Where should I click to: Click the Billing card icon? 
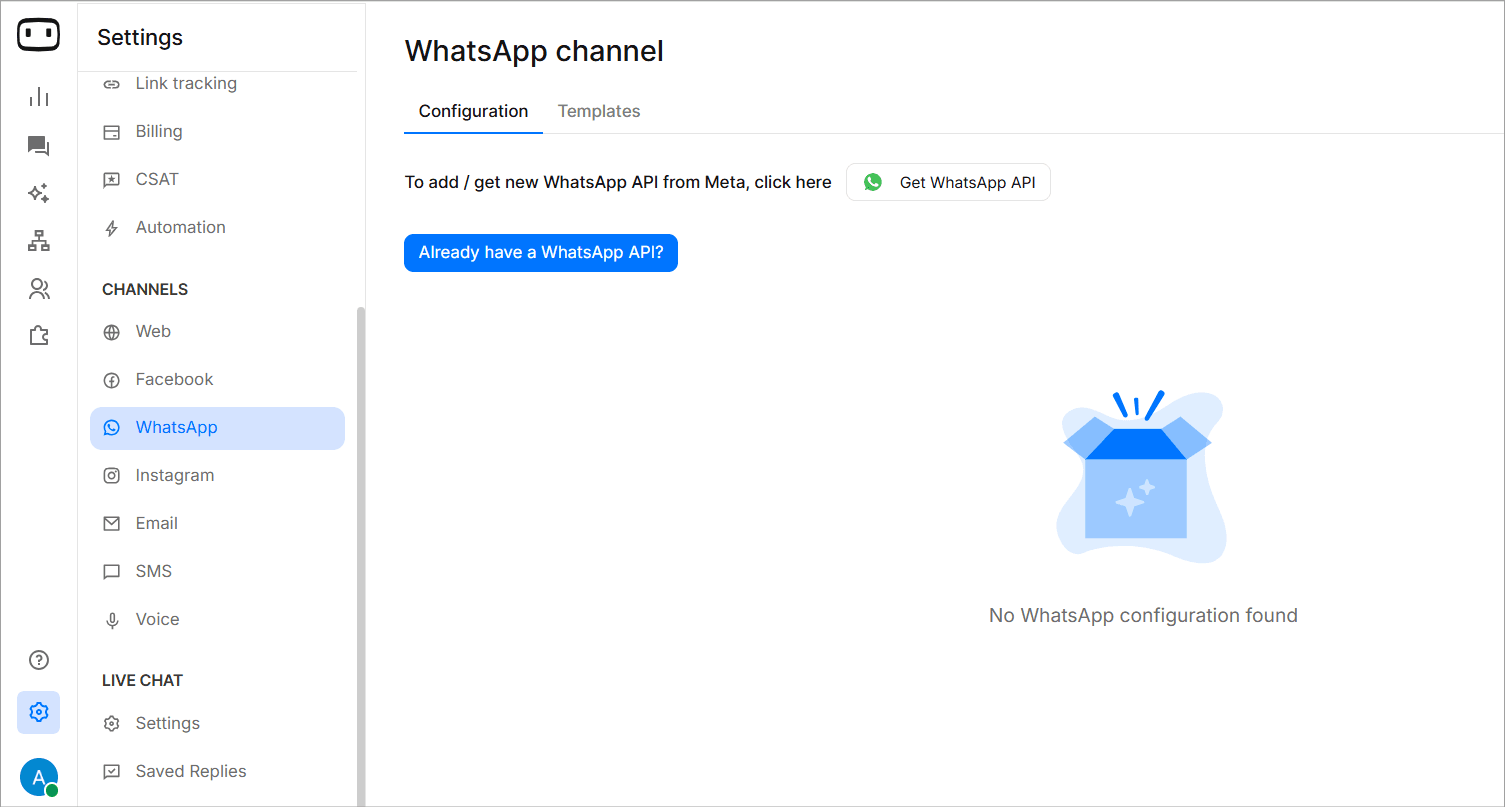(x=112, y=132)
